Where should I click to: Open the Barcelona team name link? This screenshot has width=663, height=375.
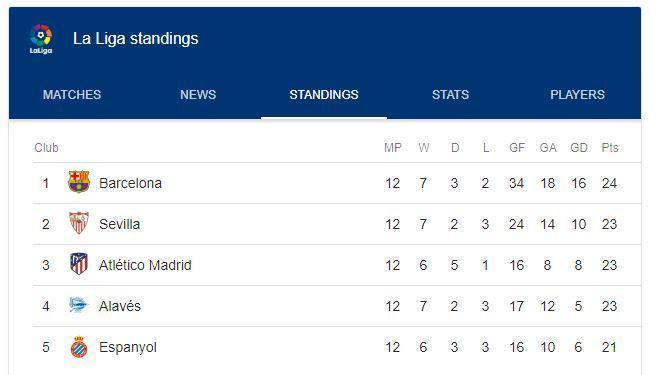[x=130, y=183]
